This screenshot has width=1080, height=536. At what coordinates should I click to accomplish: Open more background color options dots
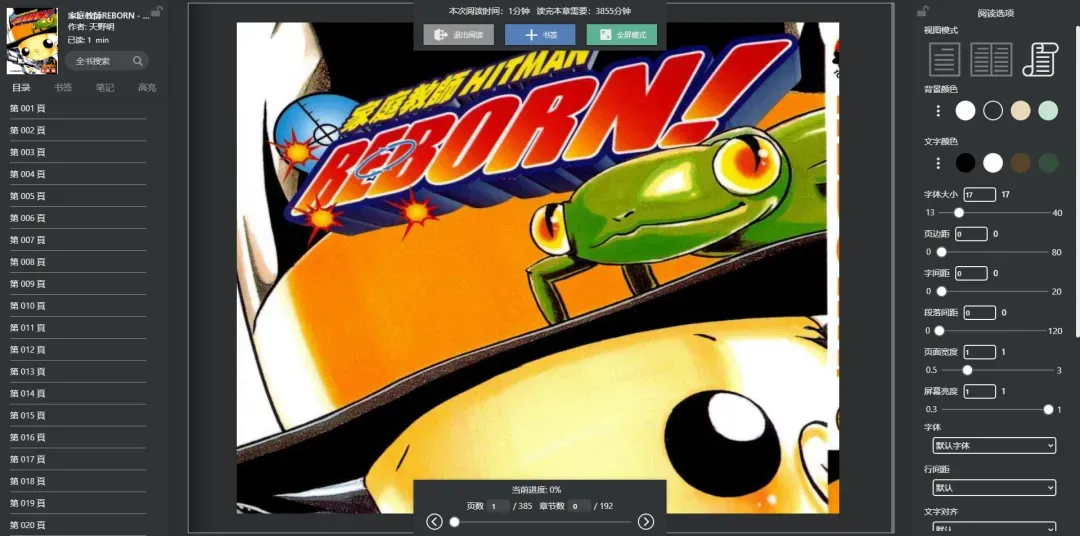(x=937, y=110)
